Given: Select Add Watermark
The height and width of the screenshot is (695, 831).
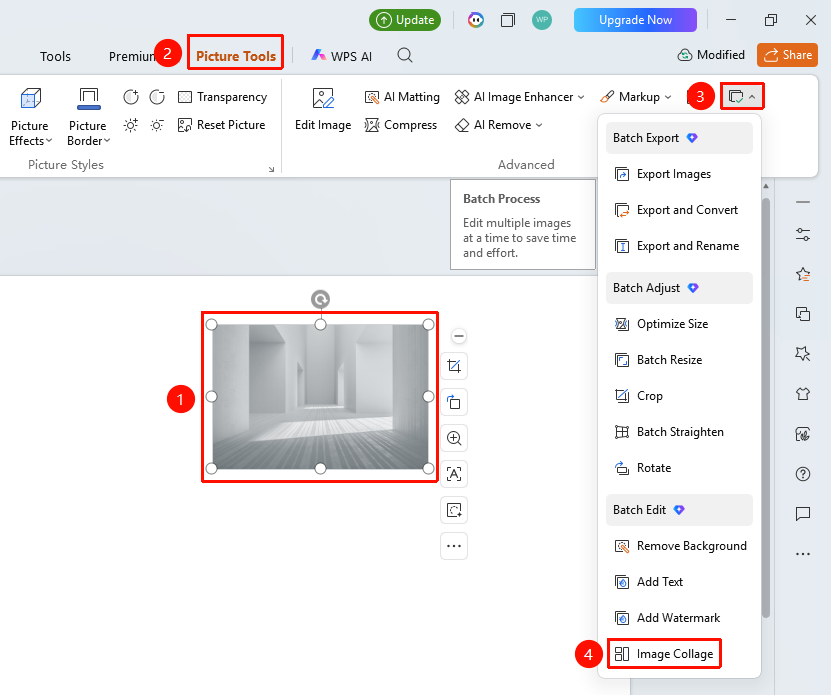Looking at the screenshot, I should click(x=679, y=618).
